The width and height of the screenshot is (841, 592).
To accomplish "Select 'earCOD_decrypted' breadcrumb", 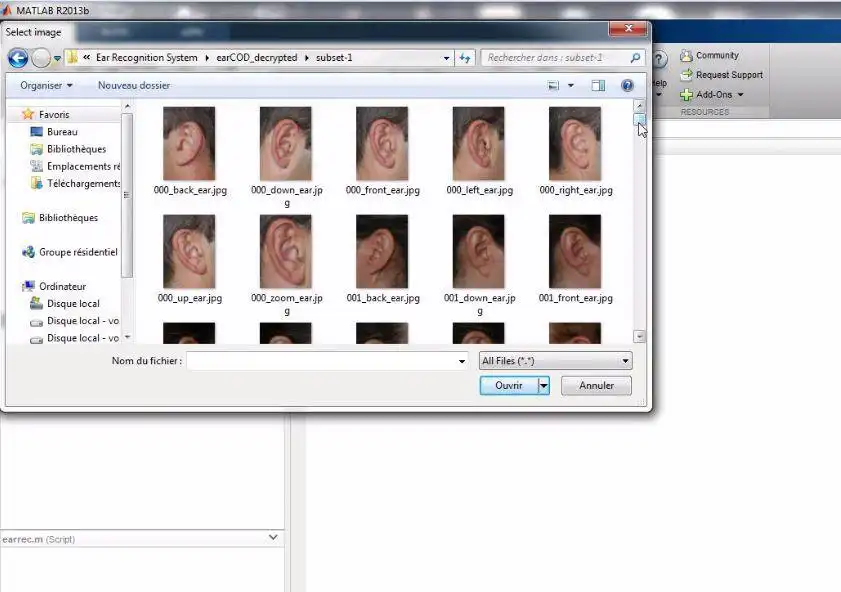I will point(256,57).
